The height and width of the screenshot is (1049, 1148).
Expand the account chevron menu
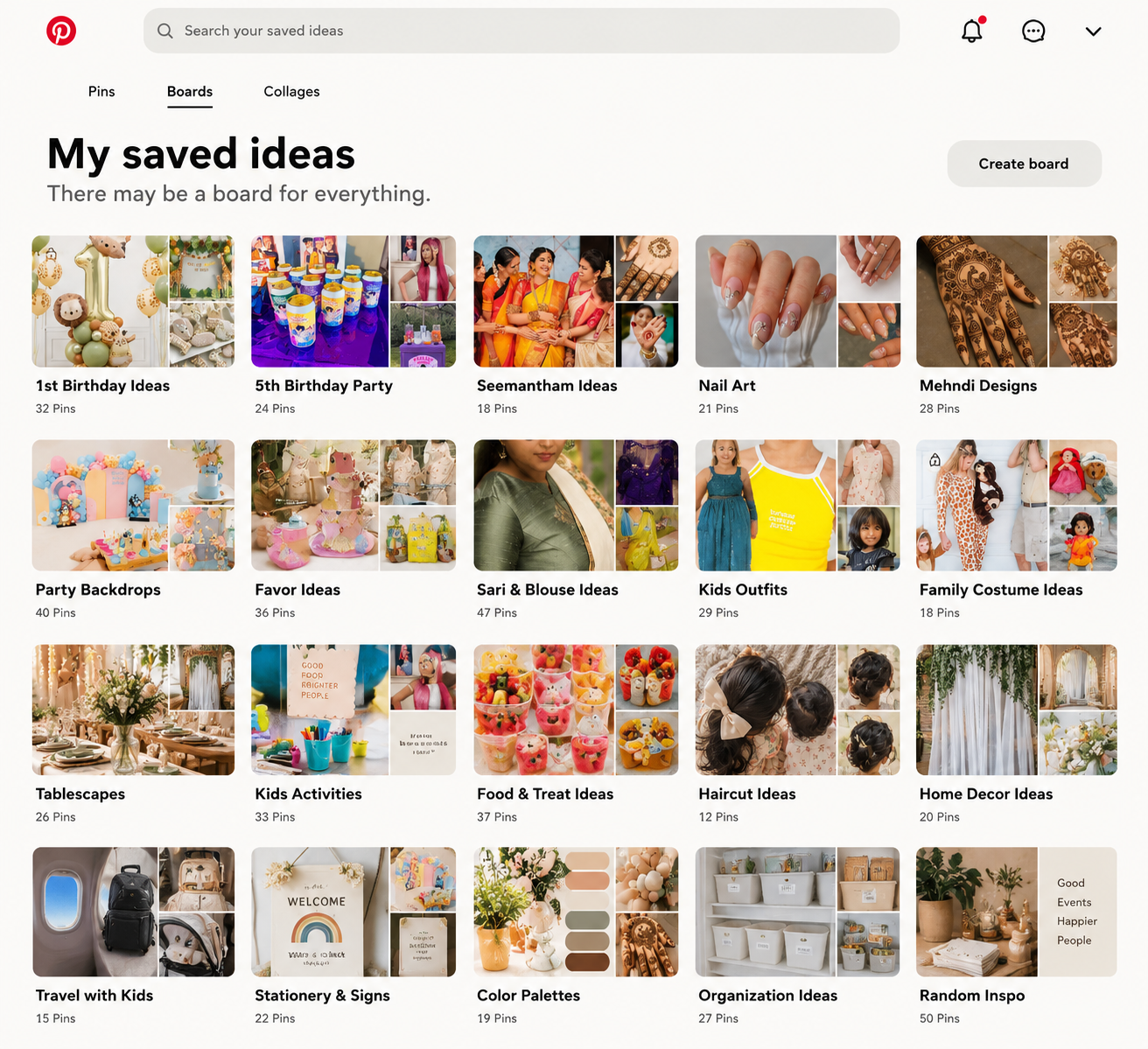point(1093,31)
